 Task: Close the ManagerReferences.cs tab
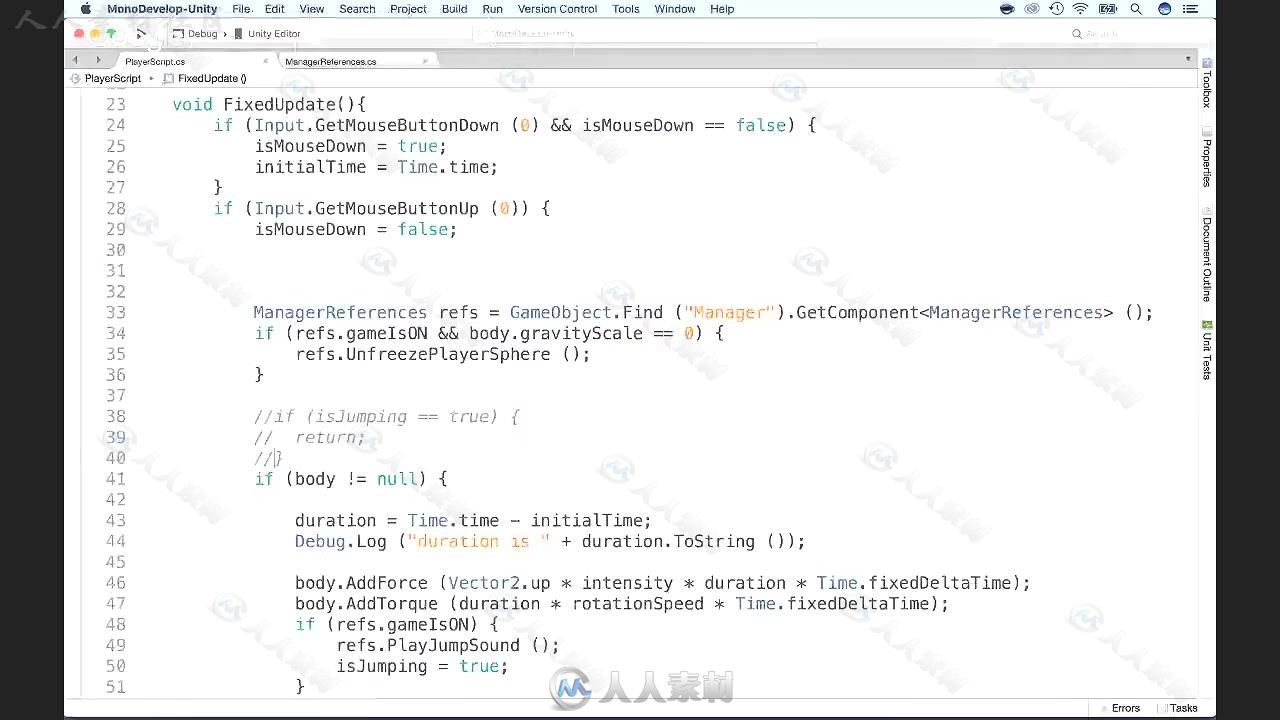[425, 61]
